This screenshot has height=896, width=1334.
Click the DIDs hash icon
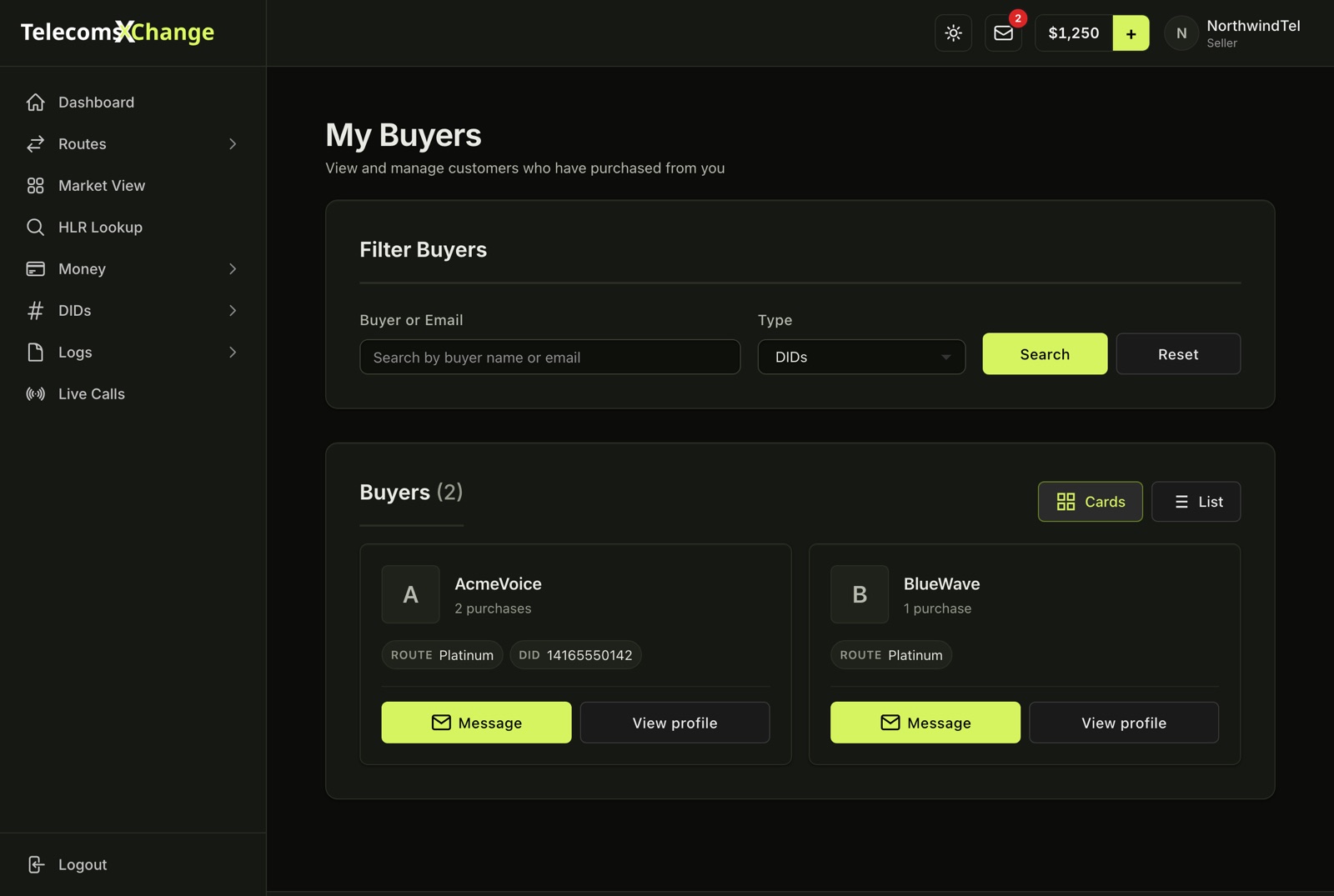[x=35, y=311]
